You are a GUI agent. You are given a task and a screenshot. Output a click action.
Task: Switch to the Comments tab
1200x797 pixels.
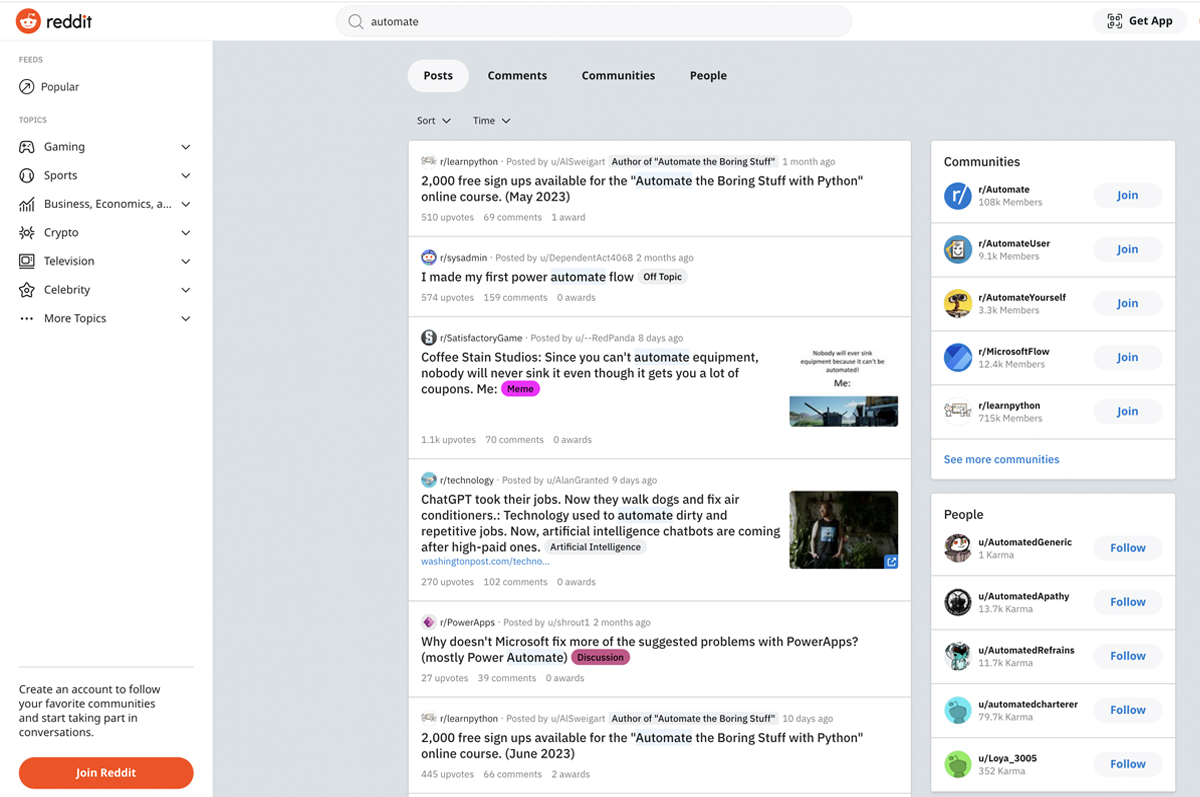click(517, 75)
